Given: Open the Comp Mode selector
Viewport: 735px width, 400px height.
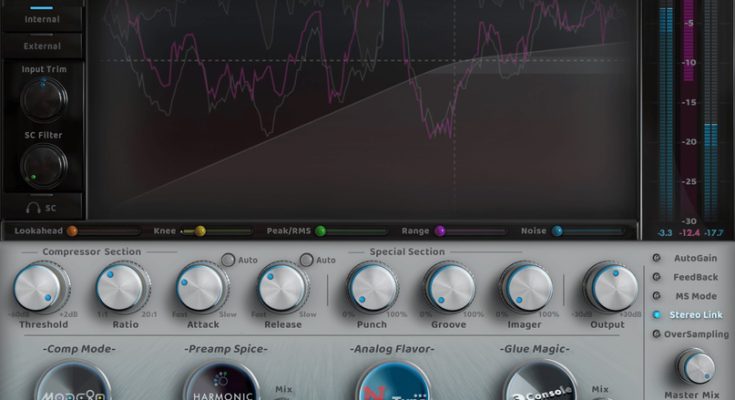Looking at the screenshot, I should (x=74, y=385).
